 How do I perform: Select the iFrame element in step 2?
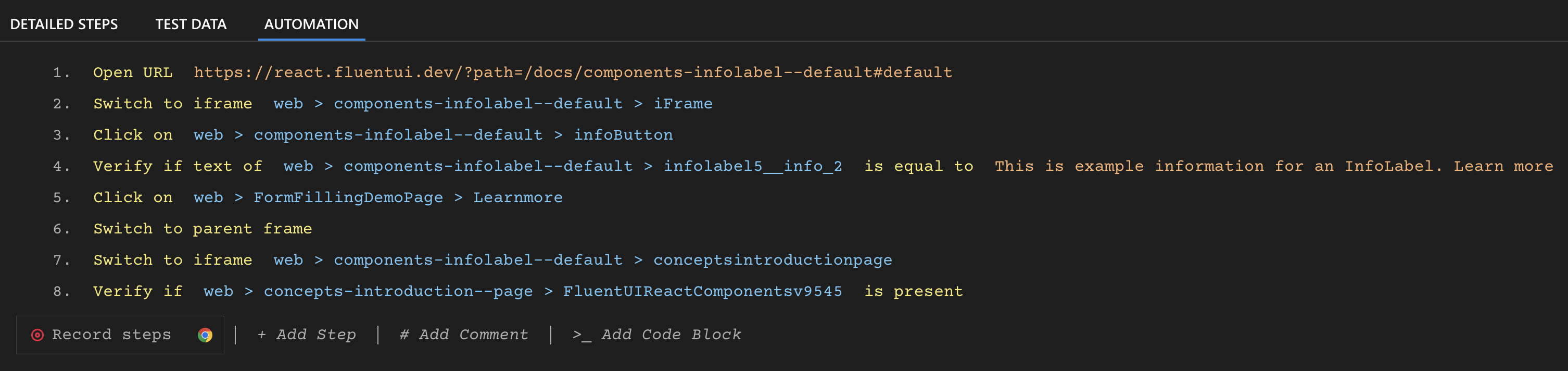(x=682, y=104)
